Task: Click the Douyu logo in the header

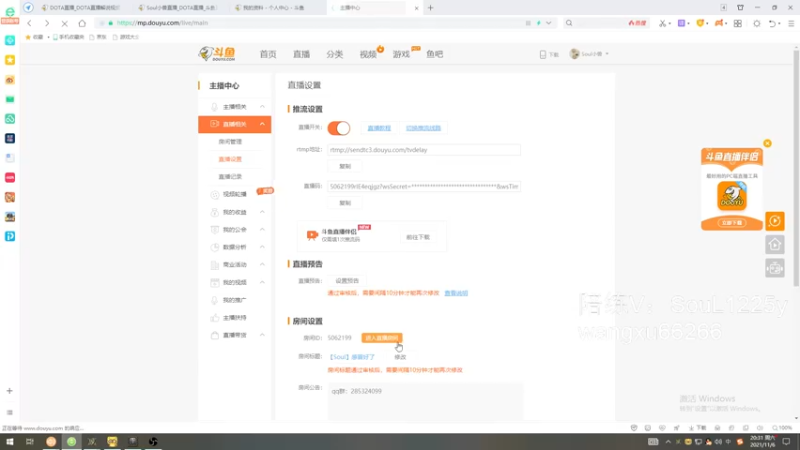Action: pyautogui.click(x=217, y=54)
